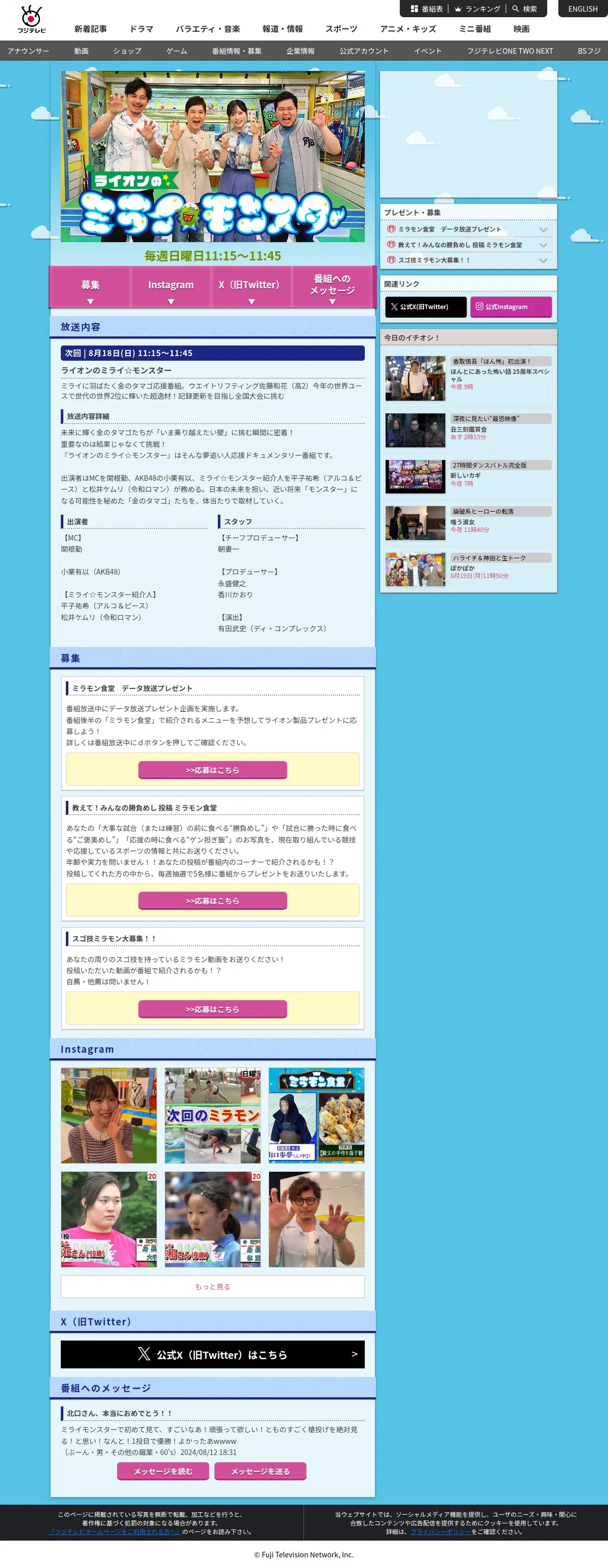Click Instagram logo in the pink 公式Instagram sidebar button
This screenshot has width=608, height=1568.
(480, 306)
